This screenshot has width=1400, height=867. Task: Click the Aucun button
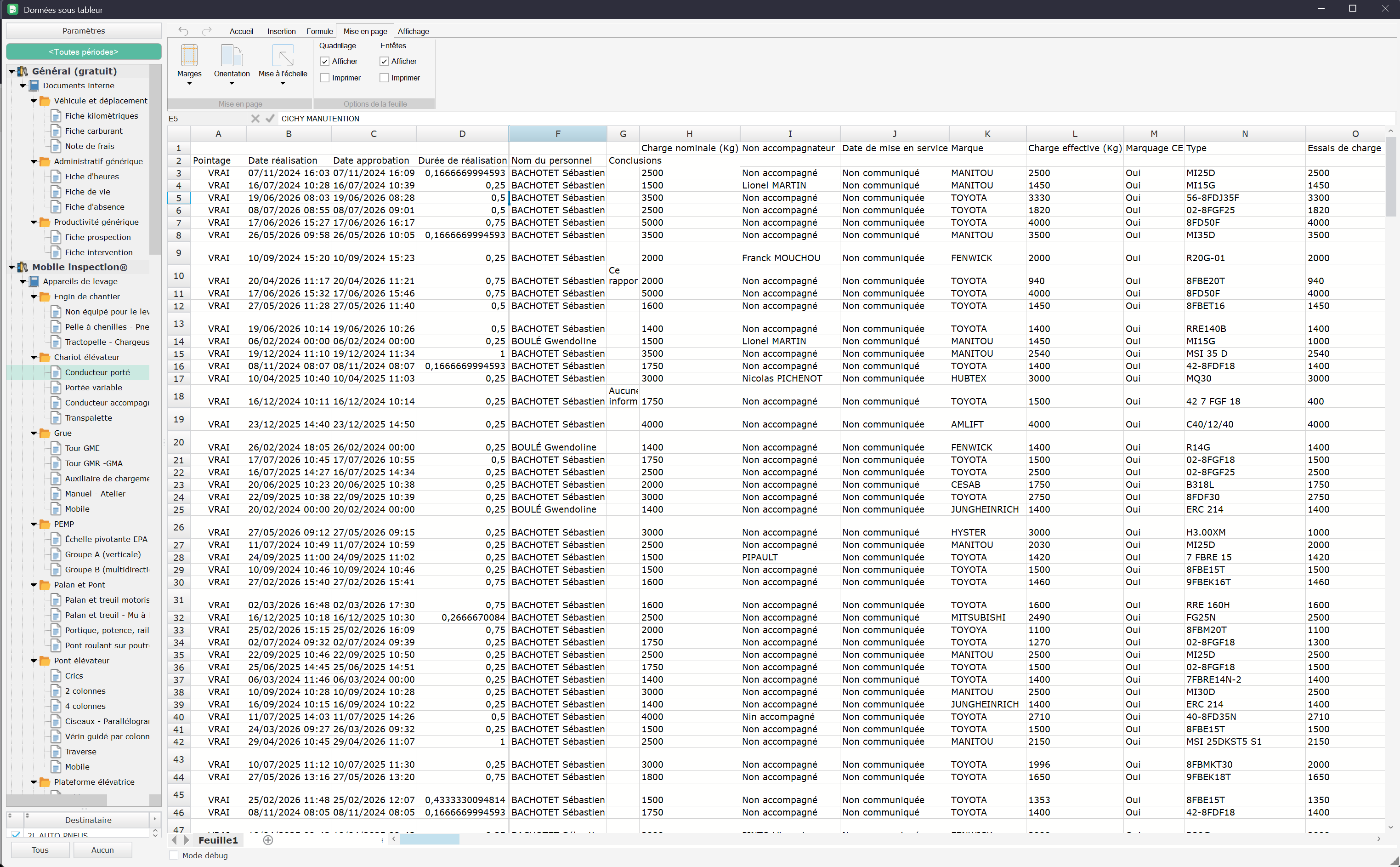point(102,850)
